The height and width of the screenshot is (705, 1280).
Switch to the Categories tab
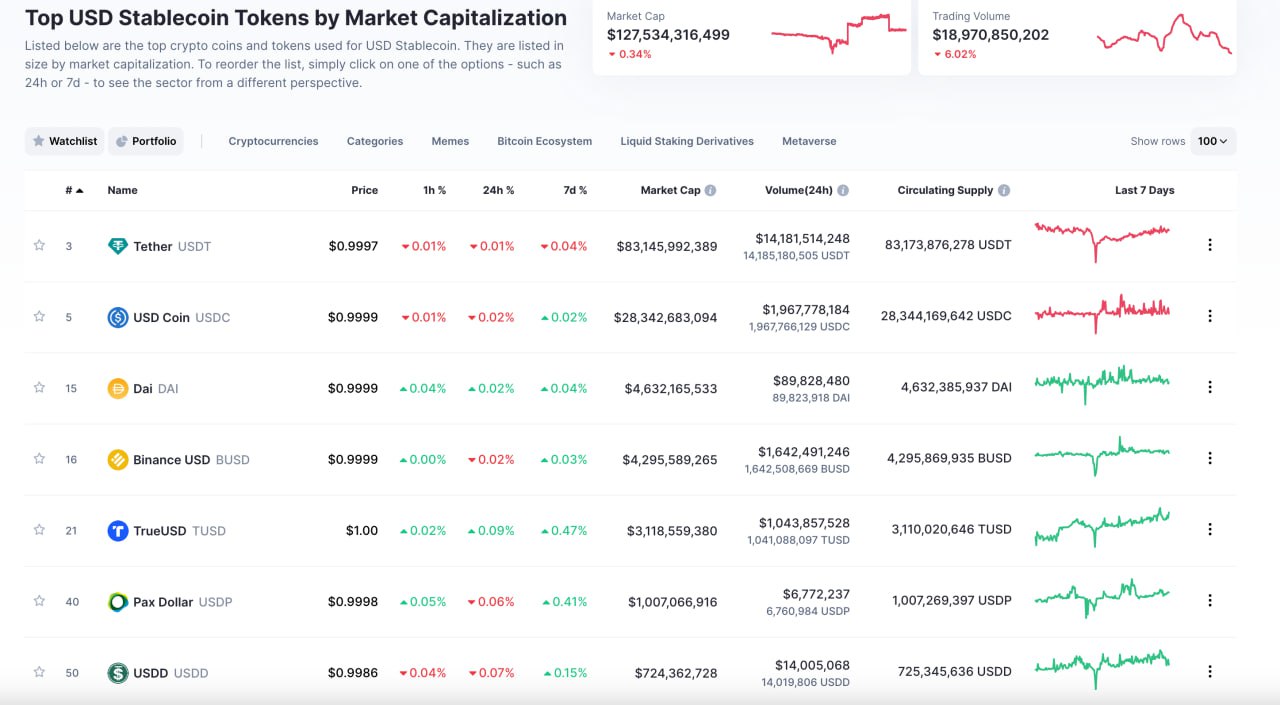coord(375,141)
